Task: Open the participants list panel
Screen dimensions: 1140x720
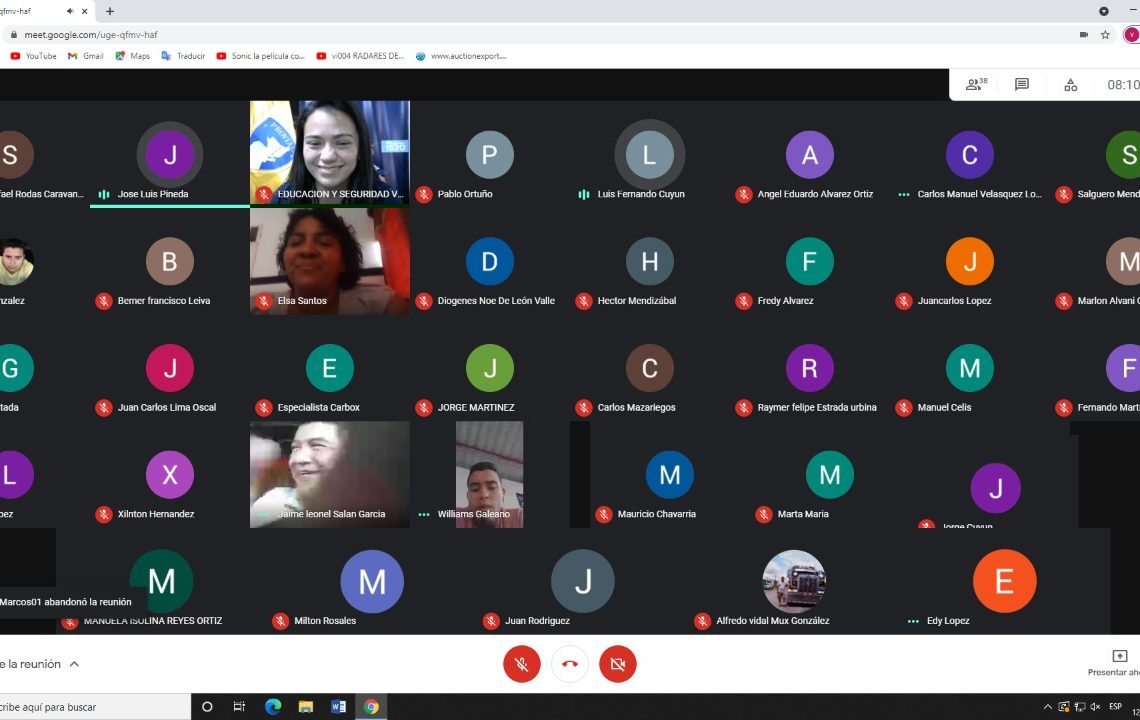Action: [975, 85]
